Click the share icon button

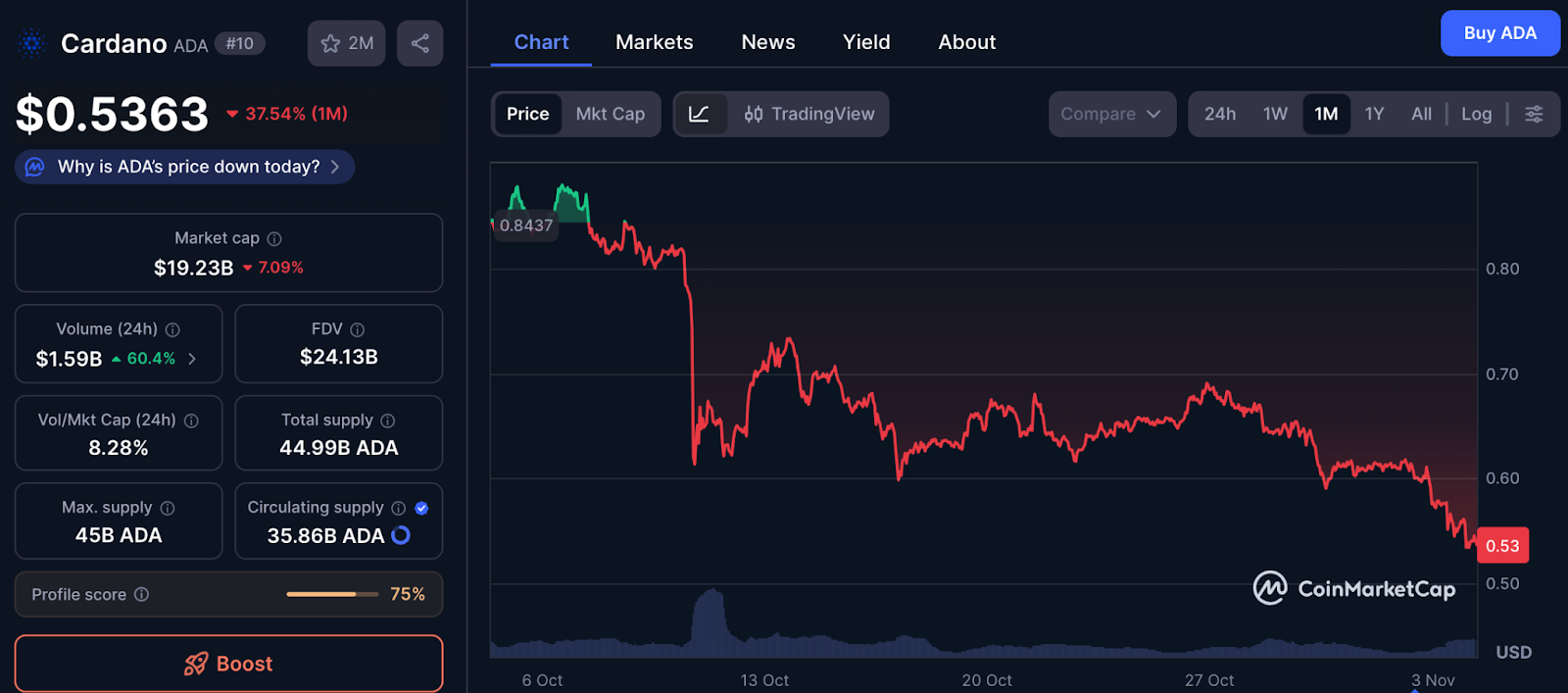(419, 43)
